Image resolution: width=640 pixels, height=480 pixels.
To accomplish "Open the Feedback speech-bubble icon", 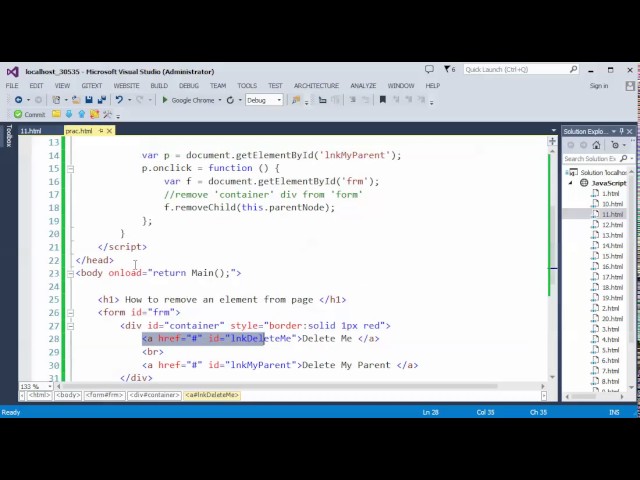I will (x=429, y=69).
